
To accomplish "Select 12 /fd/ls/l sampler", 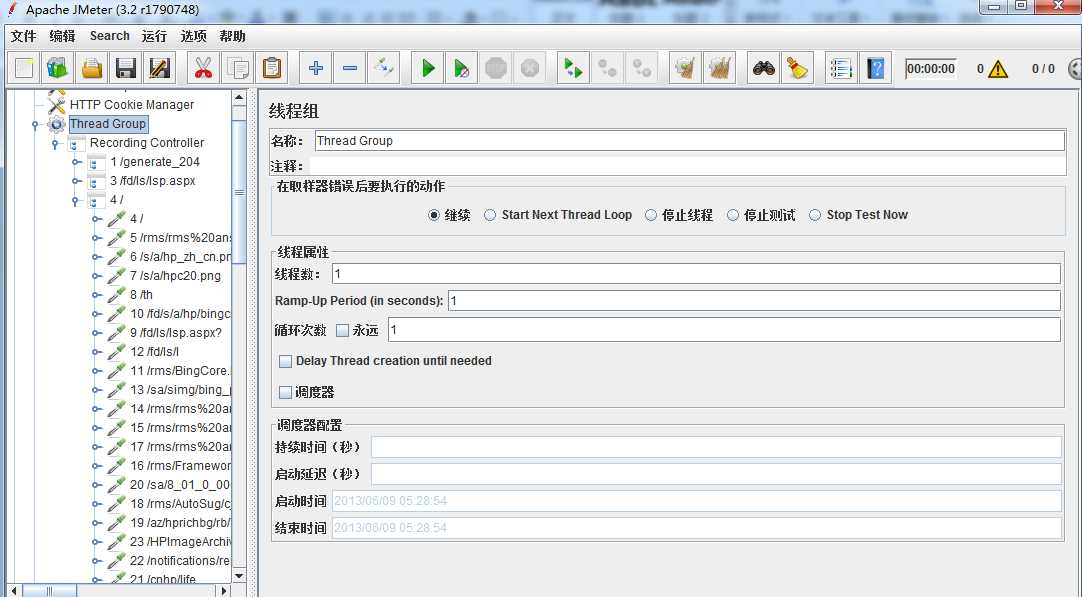I will coord(155,351).
